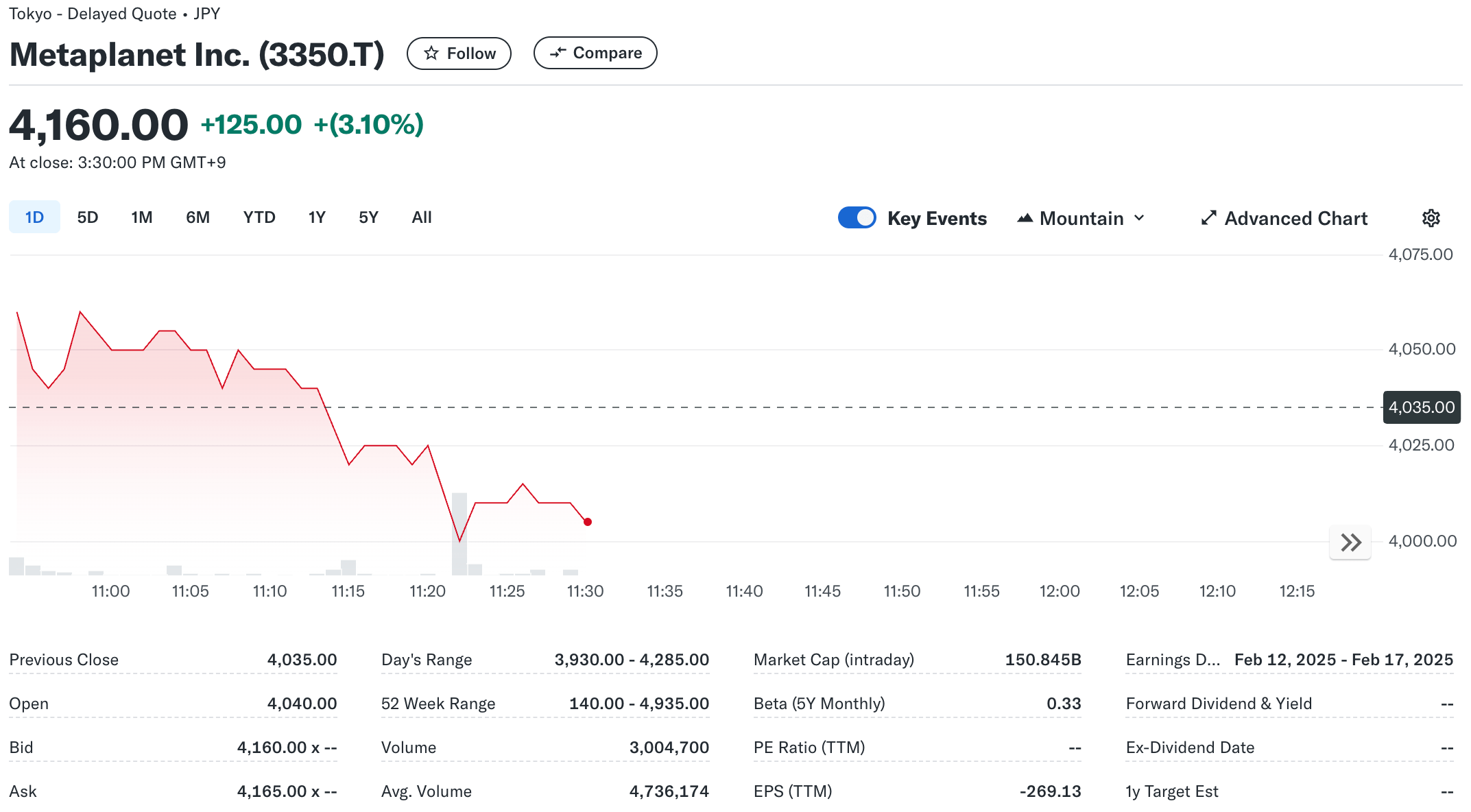Click the 1y Target Est label
The width and height of the screenshot is (1471, 812).
tap(1172, 791)
